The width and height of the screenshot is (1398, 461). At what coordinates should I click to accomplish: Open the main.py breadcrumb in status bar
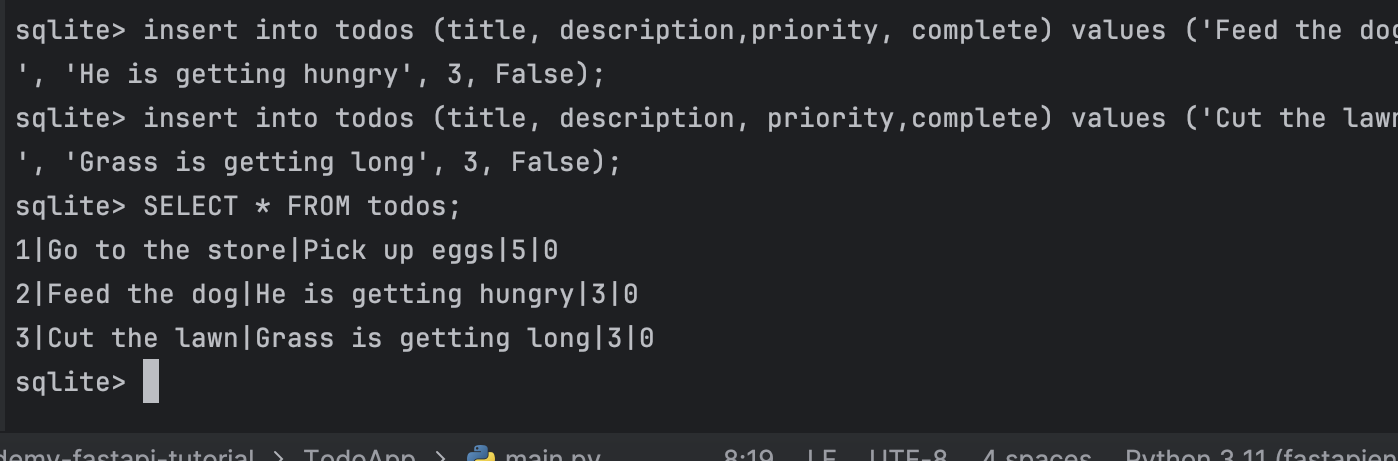(x=552, y=456)
